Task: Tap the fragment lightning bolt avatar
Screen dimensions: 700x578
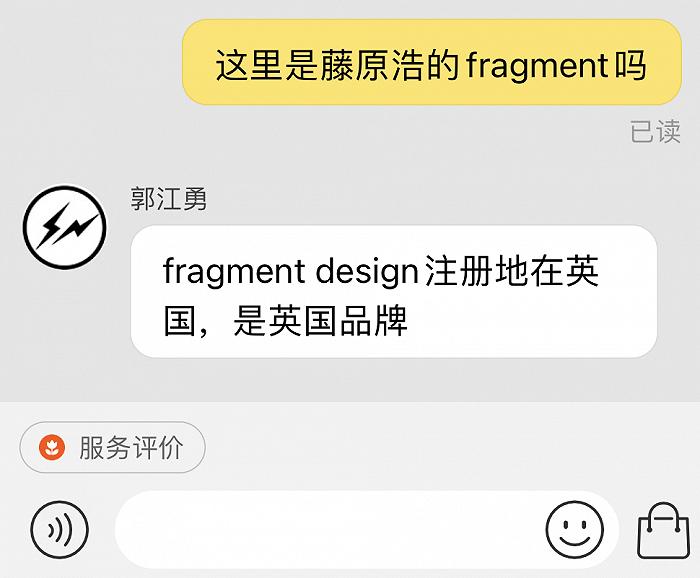Action: click(65, 227)
